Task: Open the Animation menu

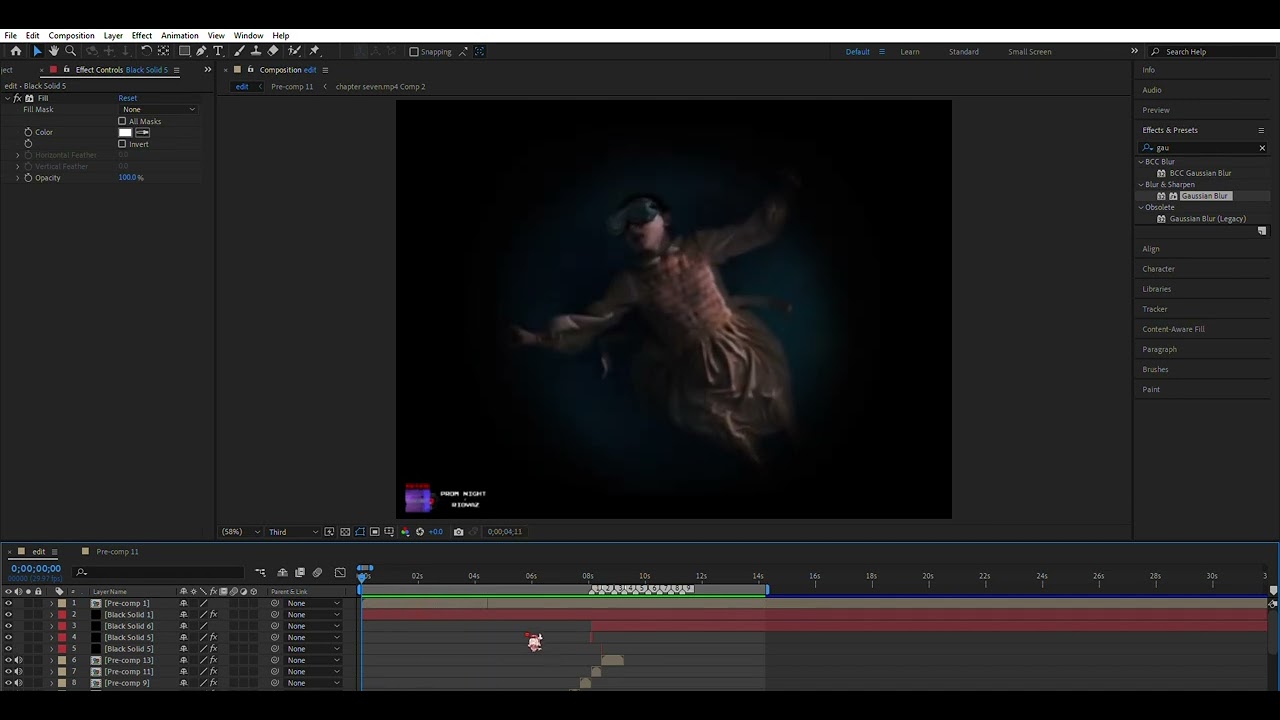Action: click(x=179, y=36)
